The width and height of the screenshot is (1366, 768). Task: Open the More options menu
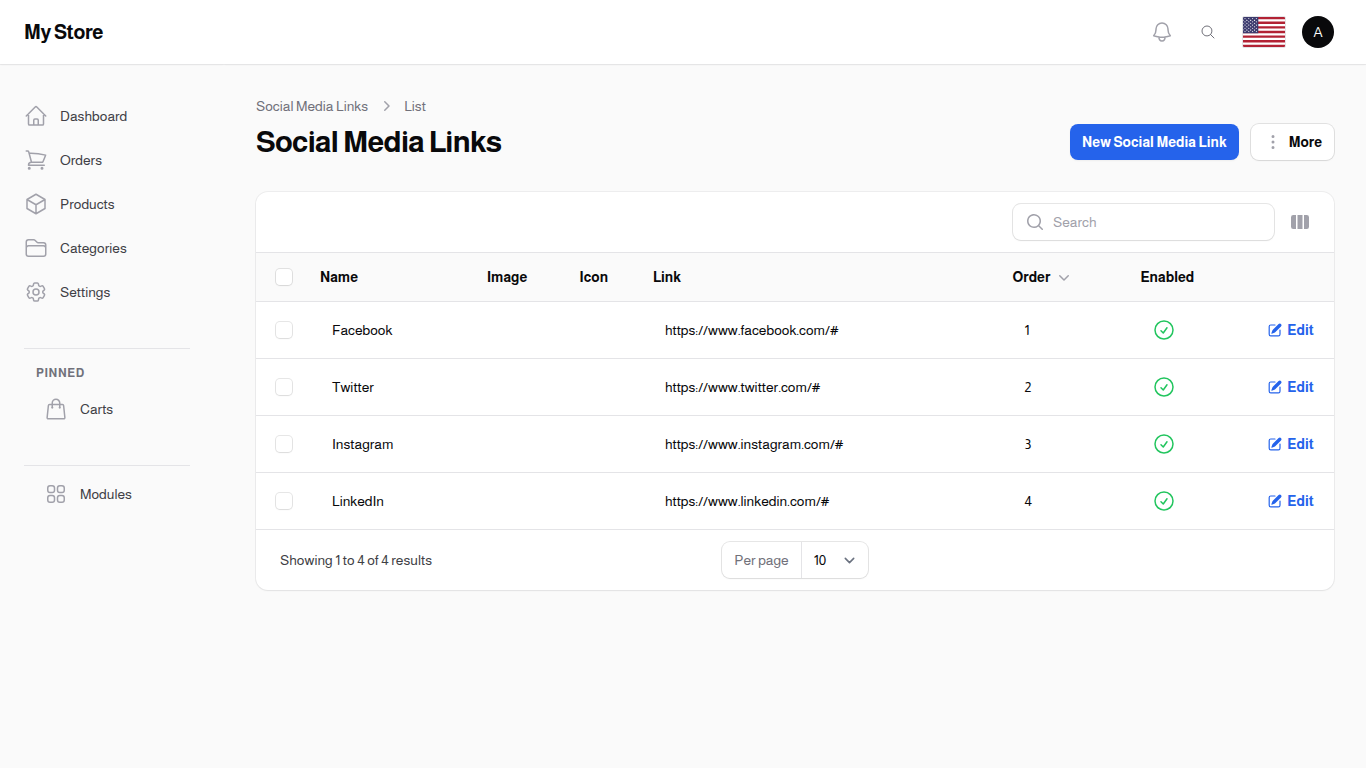point(1292,141)
